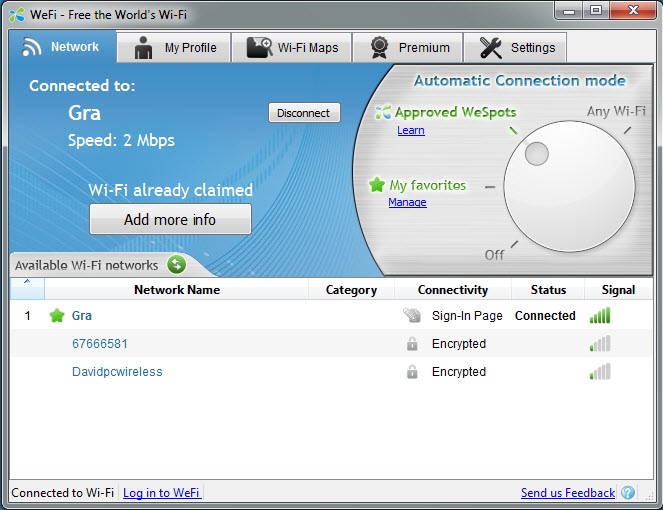663x510 pixels.
Task: Click the signal bars for Davidpcwireless
Action: click(600, 372)
